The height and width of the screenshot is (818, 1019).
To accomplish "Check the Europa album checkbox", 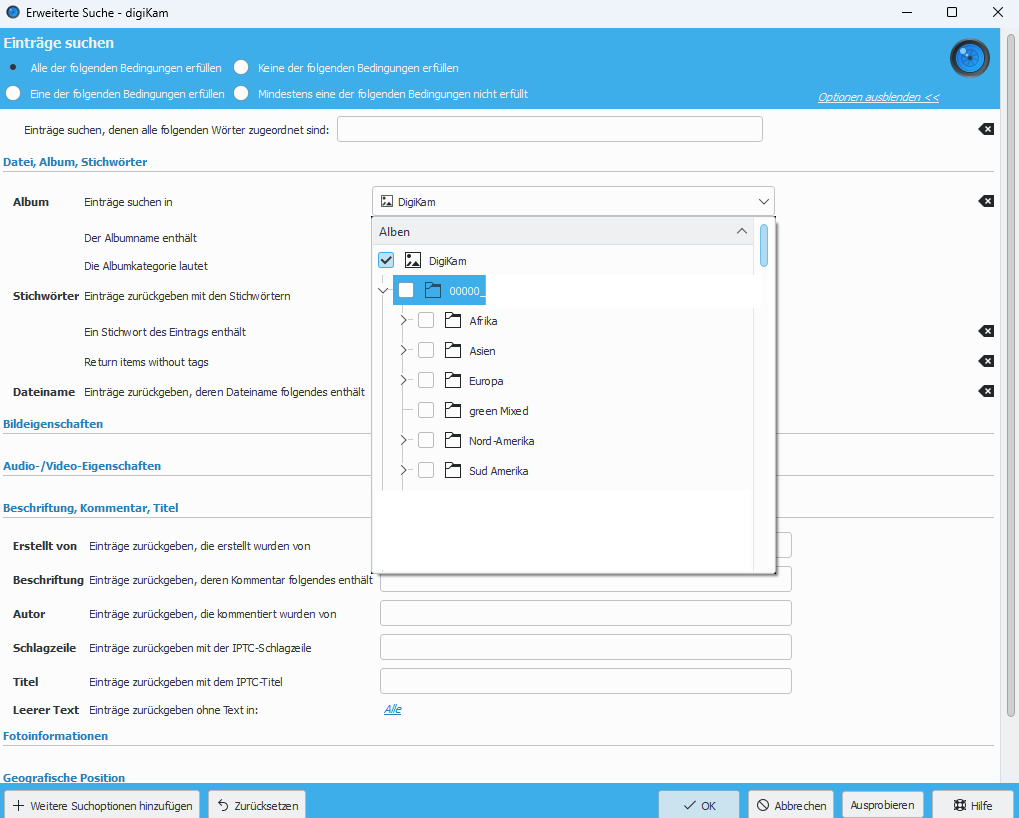I will click(x=426, y=381).
